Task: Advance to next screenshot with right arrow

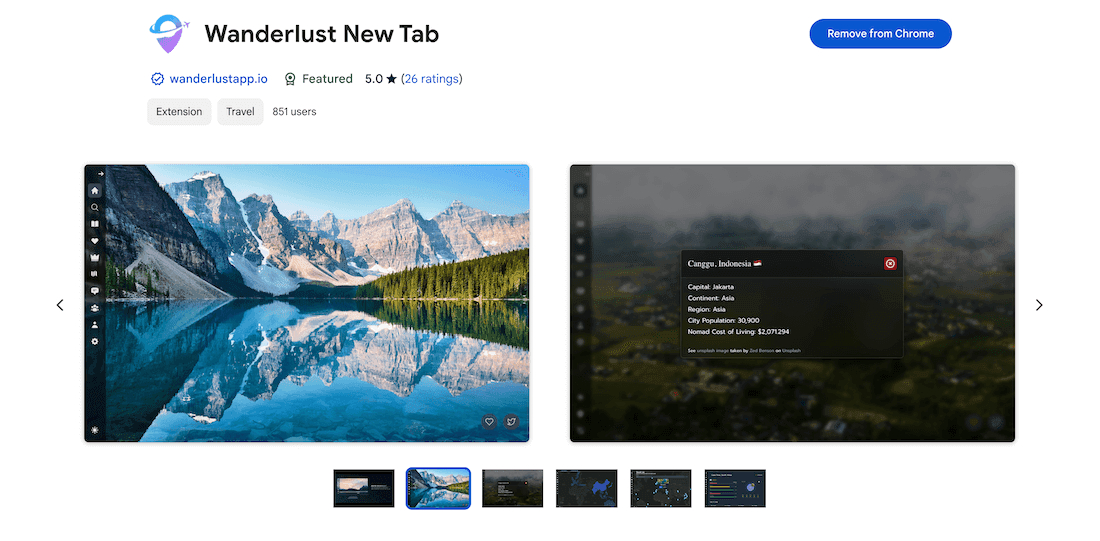Action: click(x=1039, y=305)
